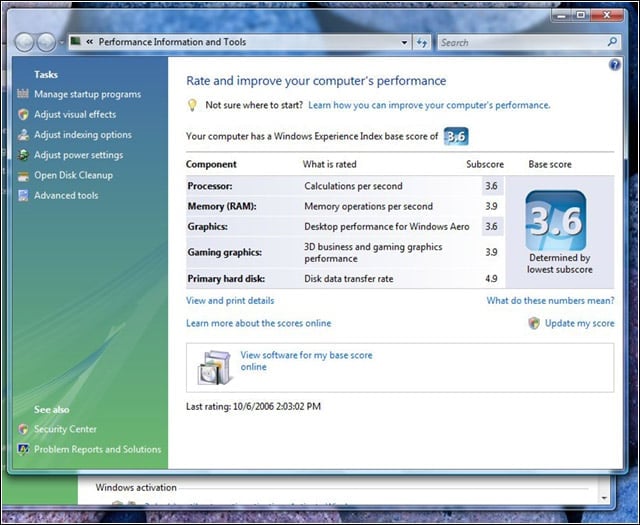This screenshot has height=525, width=640.
Task: Click the Manage startup programs icon
Action: click(23, 94)
